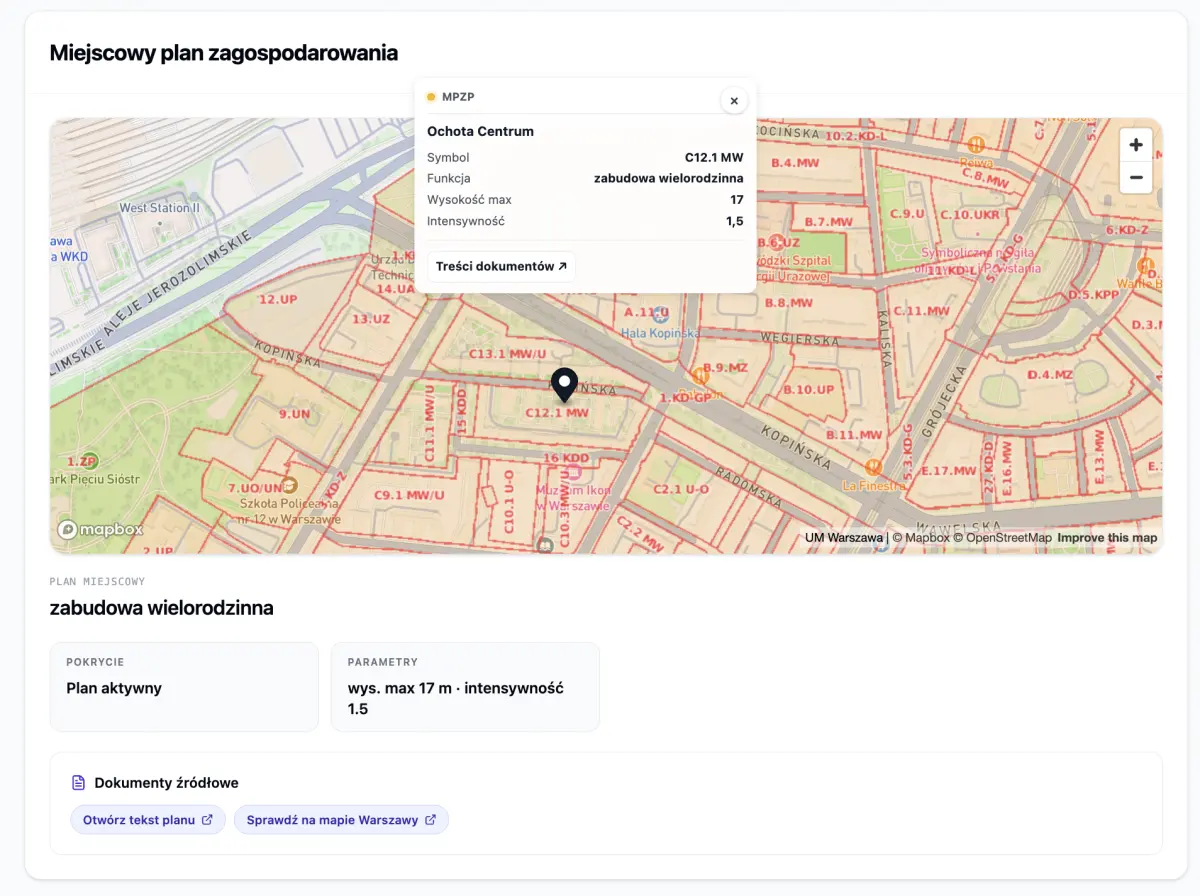Select the D.4.MZ zone label
The height and width of the screenshot is (896, 1200).
[x=1050, y=375]
